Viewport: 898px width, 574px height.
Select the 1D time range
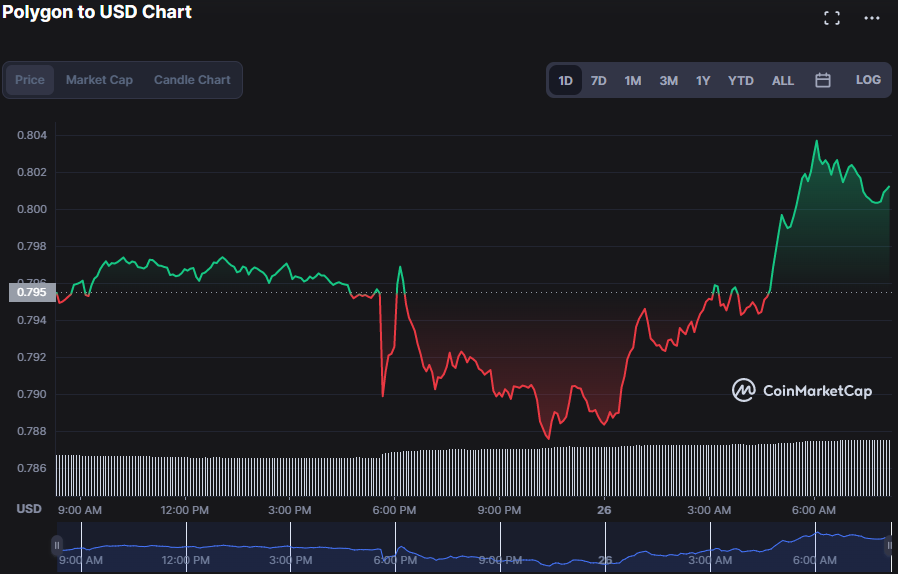point(565,80)
